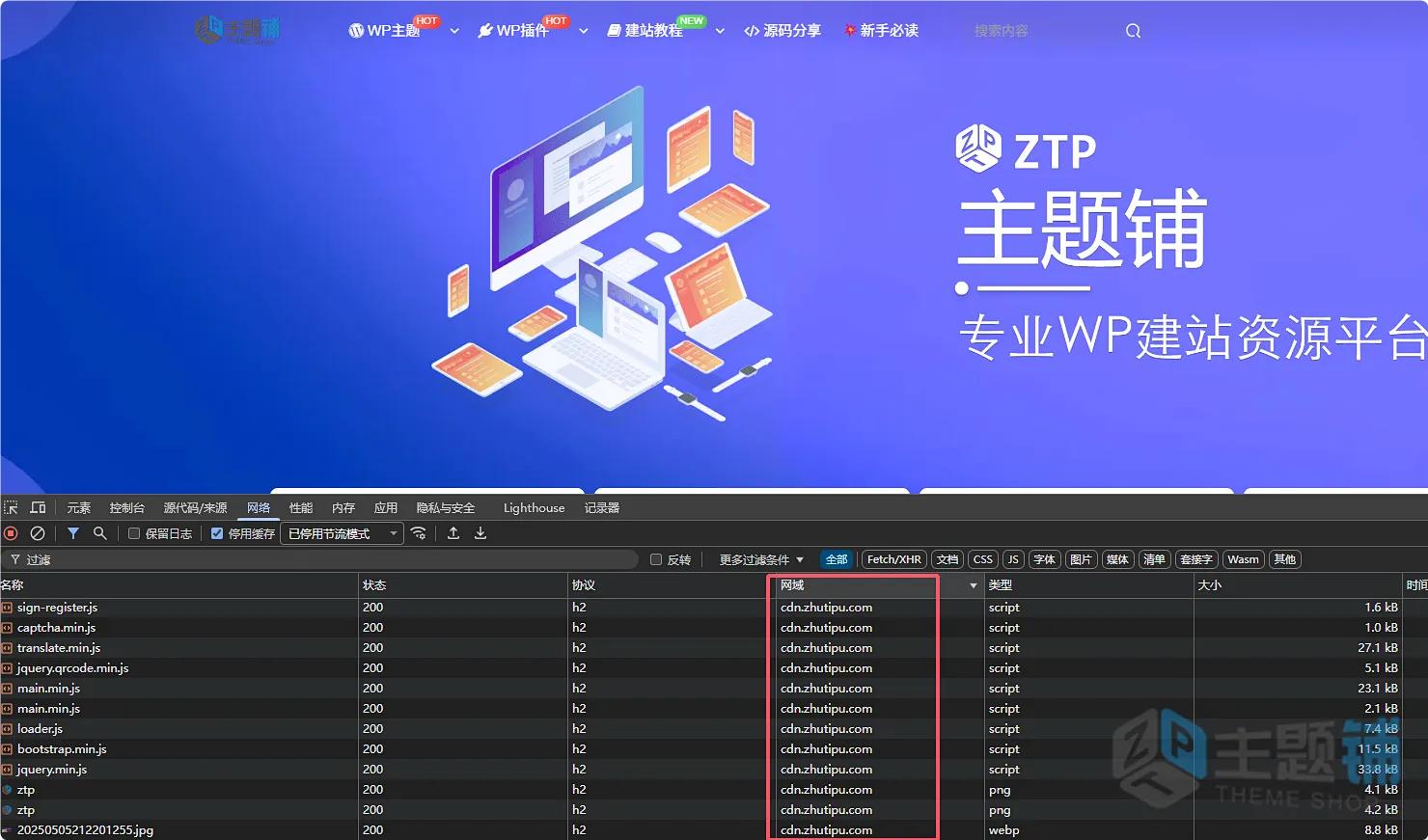Open the 元素 DevTools tab
This screenshot has width=1428, height=840.
[x=79, y=507]
